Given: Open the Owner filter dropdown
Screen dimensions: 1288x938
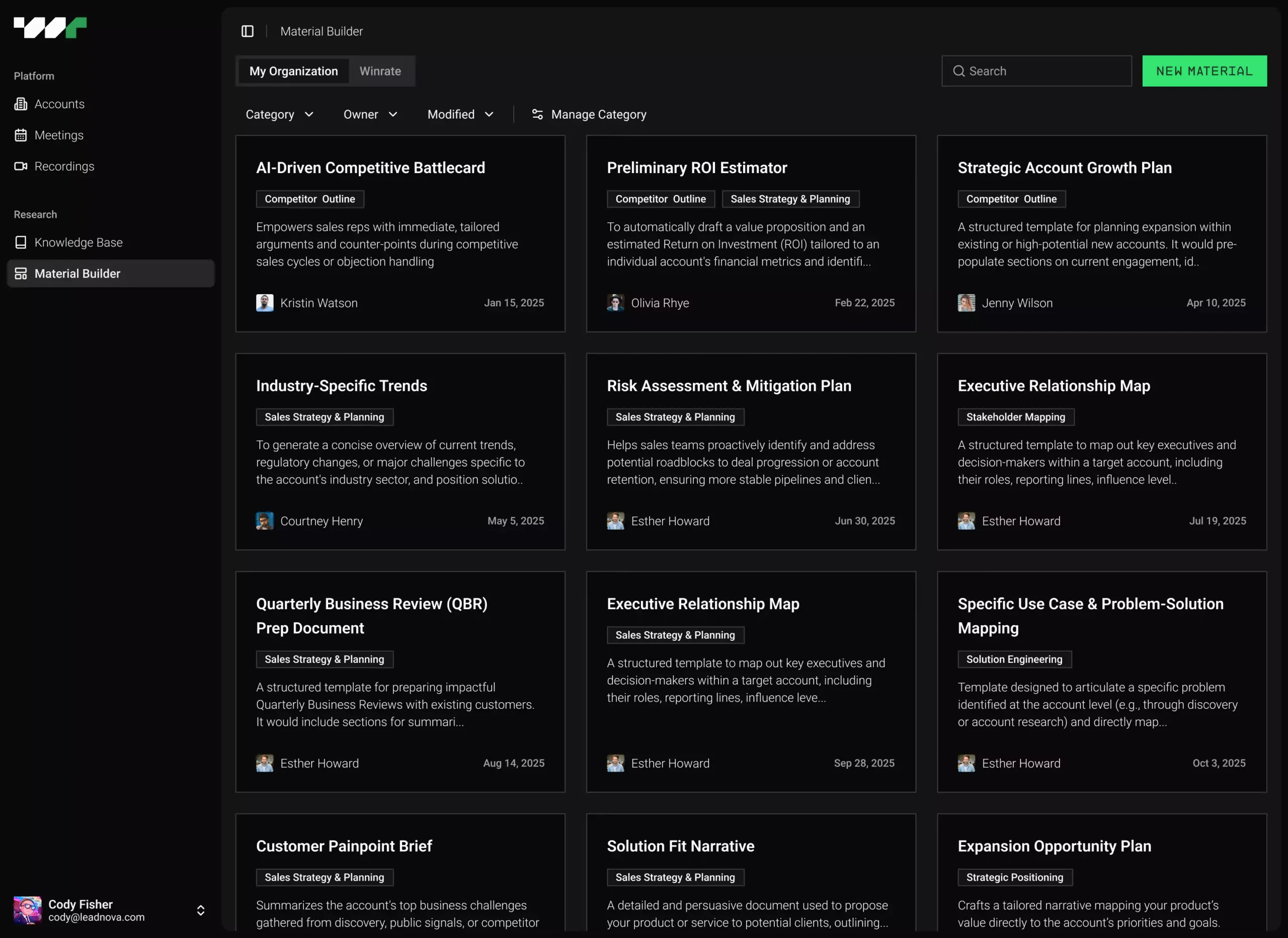Looking at the screenshot, I should (x=370, y=114).
